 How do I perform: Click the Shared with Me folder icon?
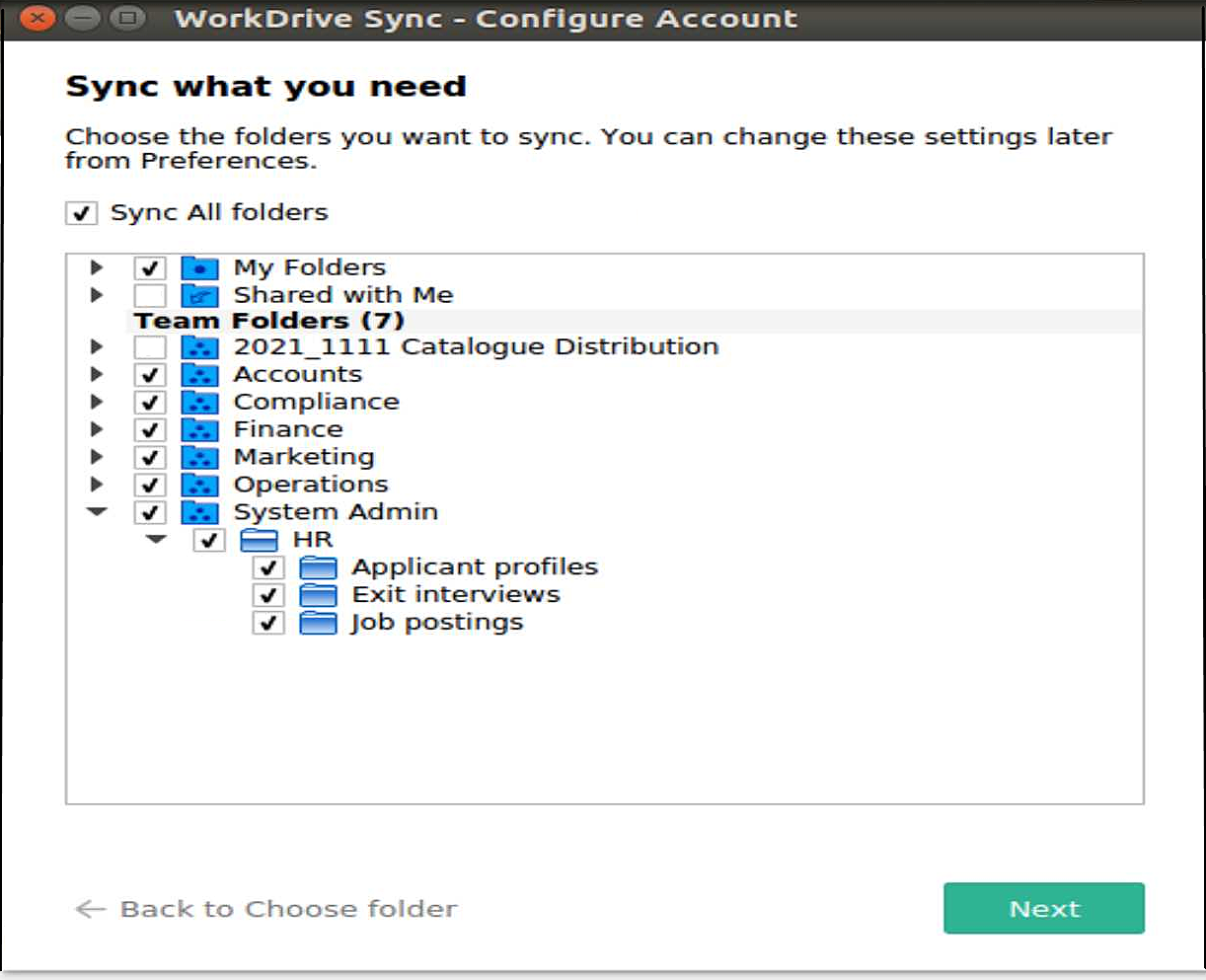[x=199, y=295]
